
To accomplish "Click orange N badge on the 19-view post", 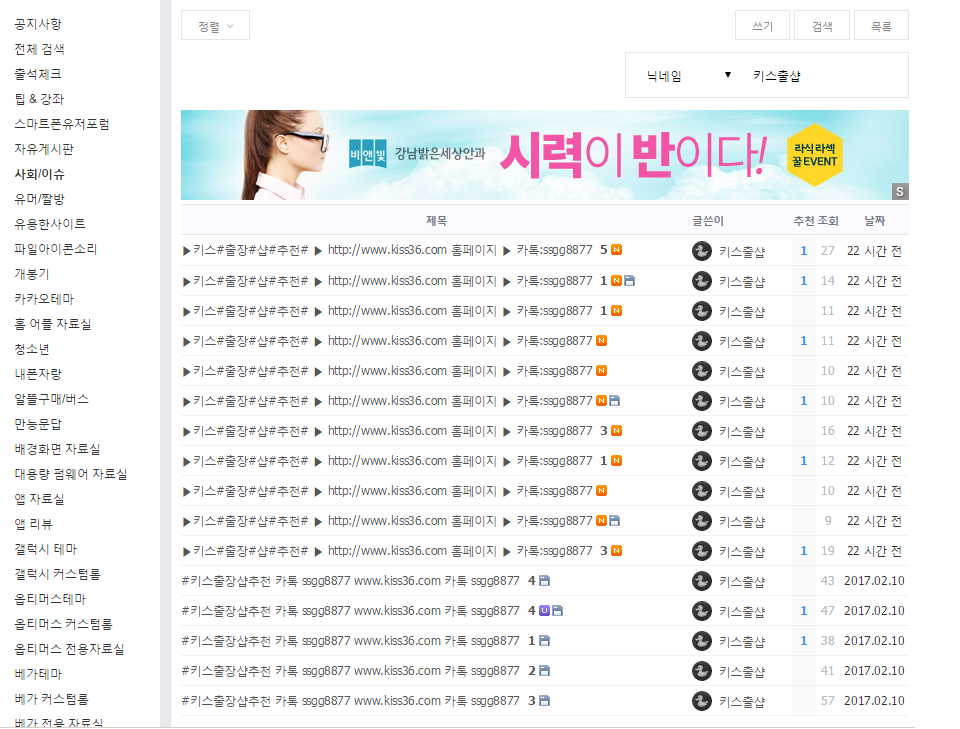I will (x=617, y=551).
